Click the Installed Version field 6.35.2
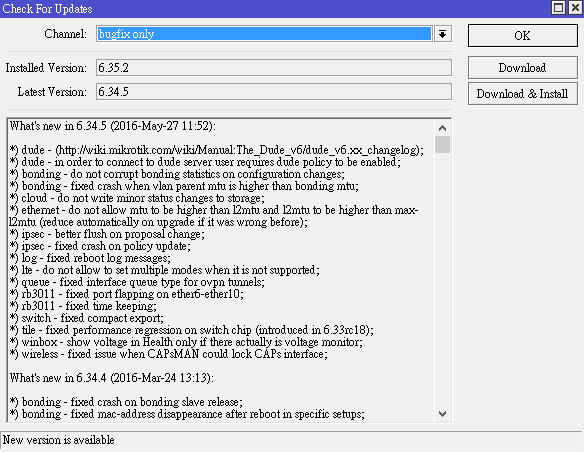 click(274, 68)
